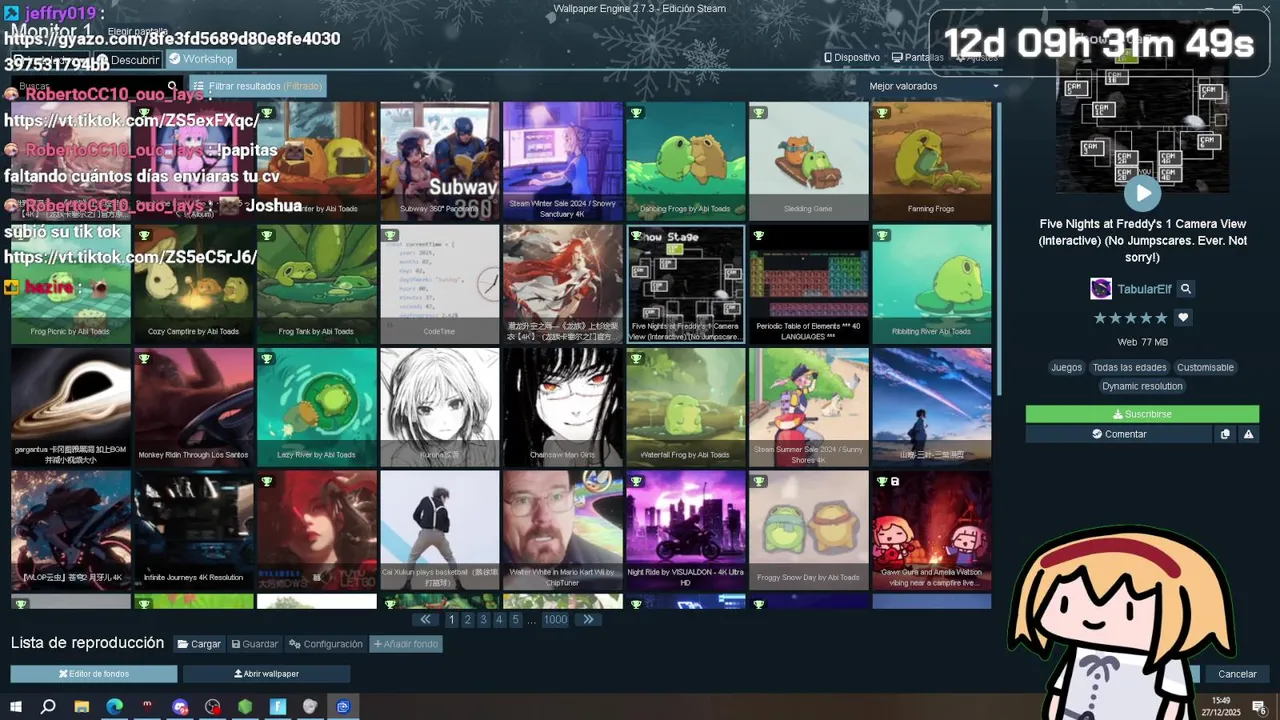Subscribe with green Suscribirse button

pos(1142,414)
